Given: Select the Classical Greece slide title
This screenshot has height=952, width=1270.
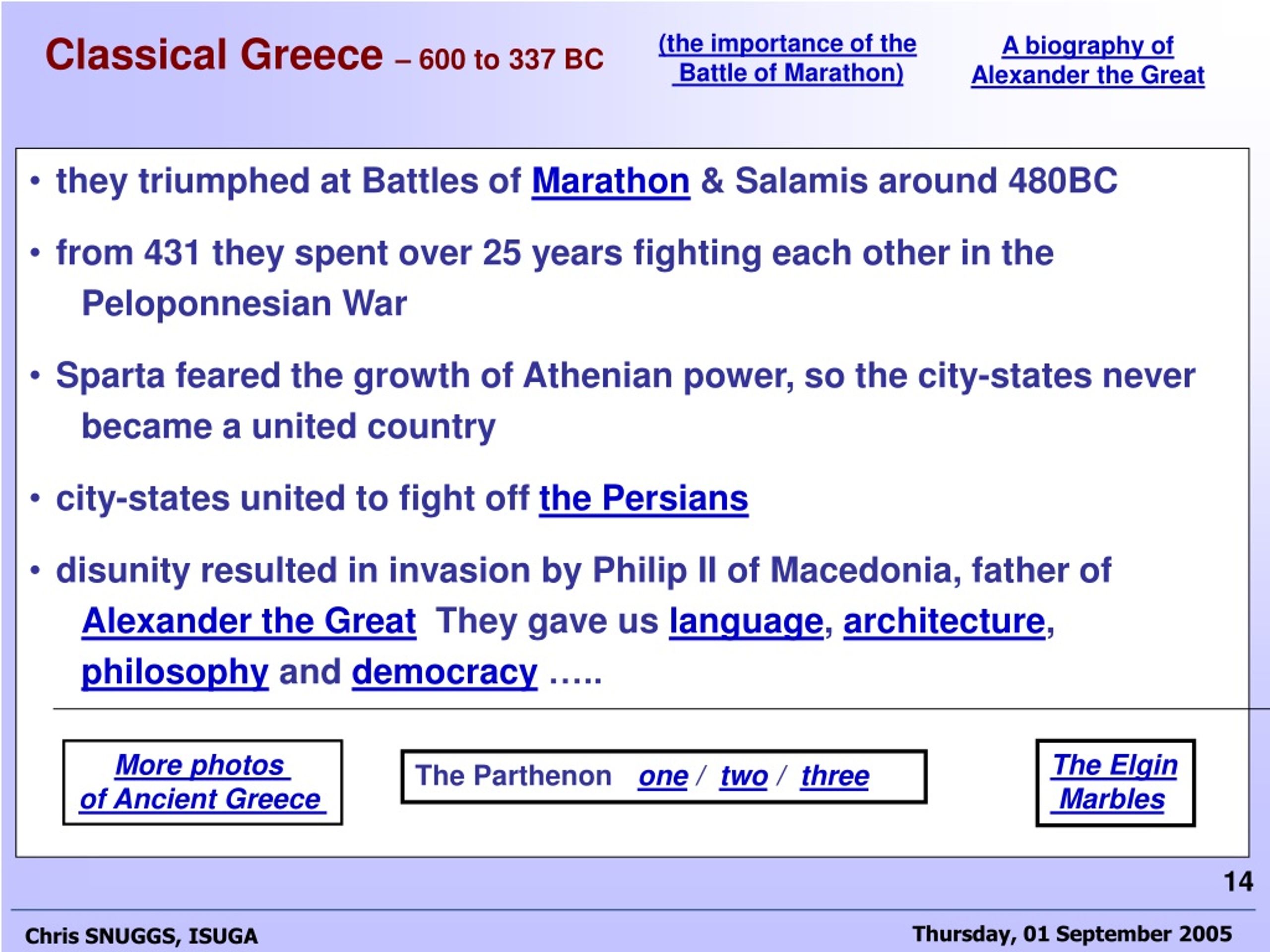Looking at the screenshot, I should pos(214,55).
